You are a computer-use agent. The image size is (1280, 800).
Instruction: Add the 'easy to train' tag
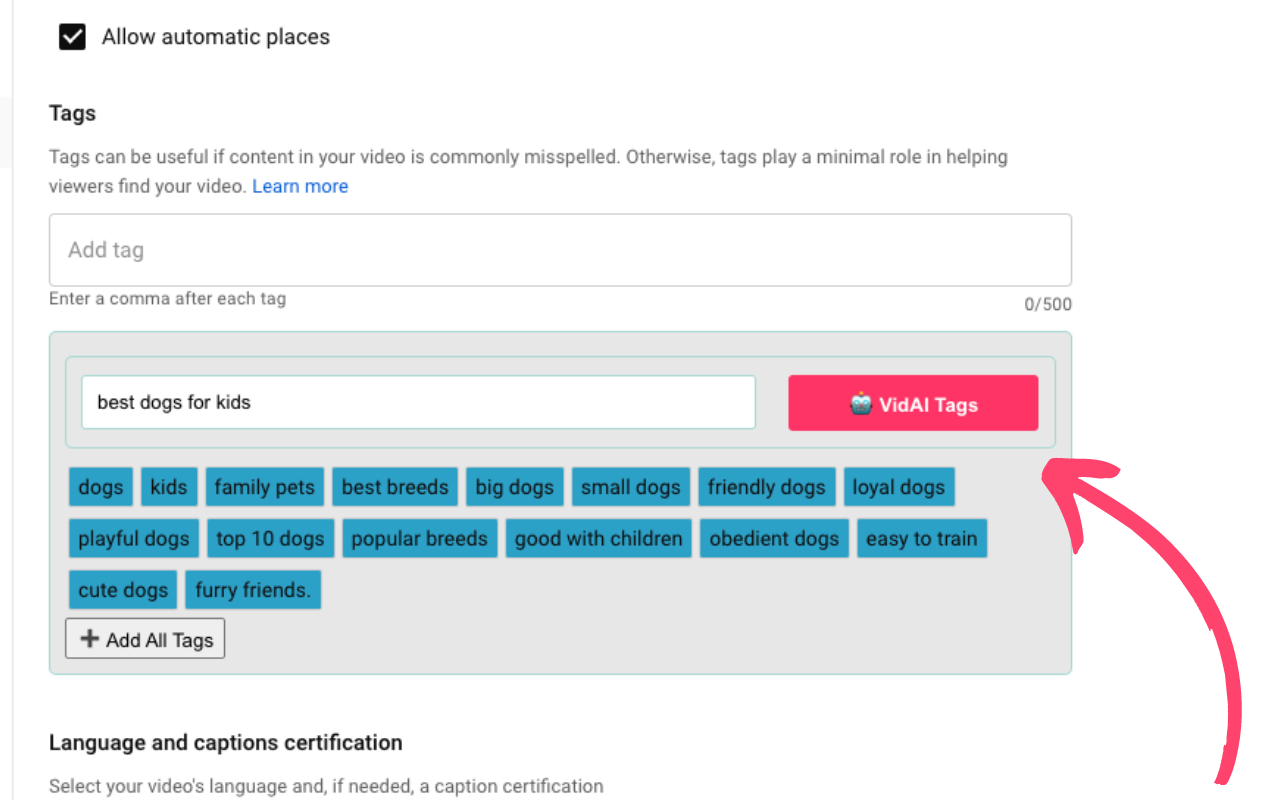[x=921, y=539]
